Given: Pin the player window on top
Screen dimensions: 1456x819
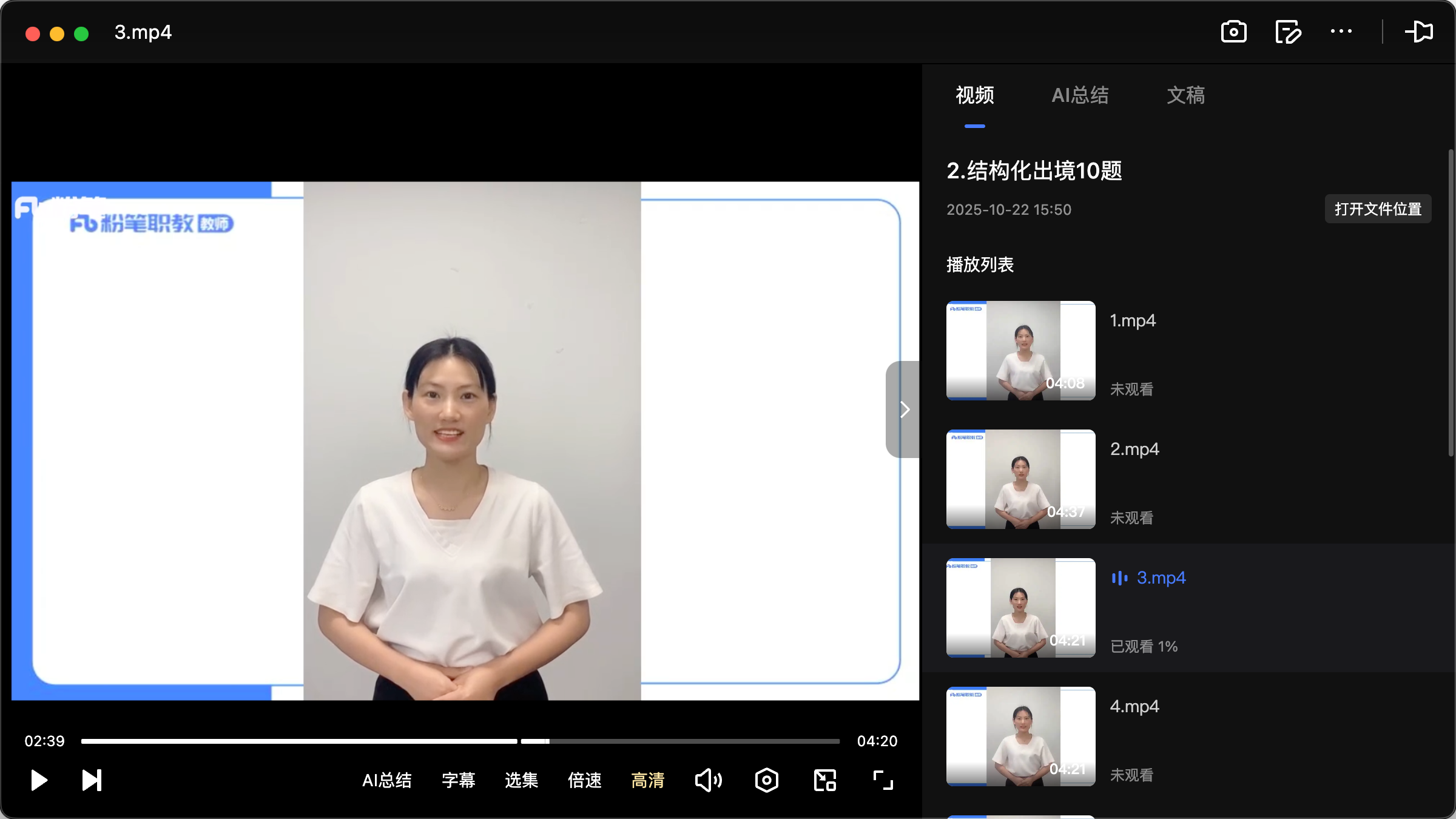Looking at the screenshot, I should [x=1420, y=32].
